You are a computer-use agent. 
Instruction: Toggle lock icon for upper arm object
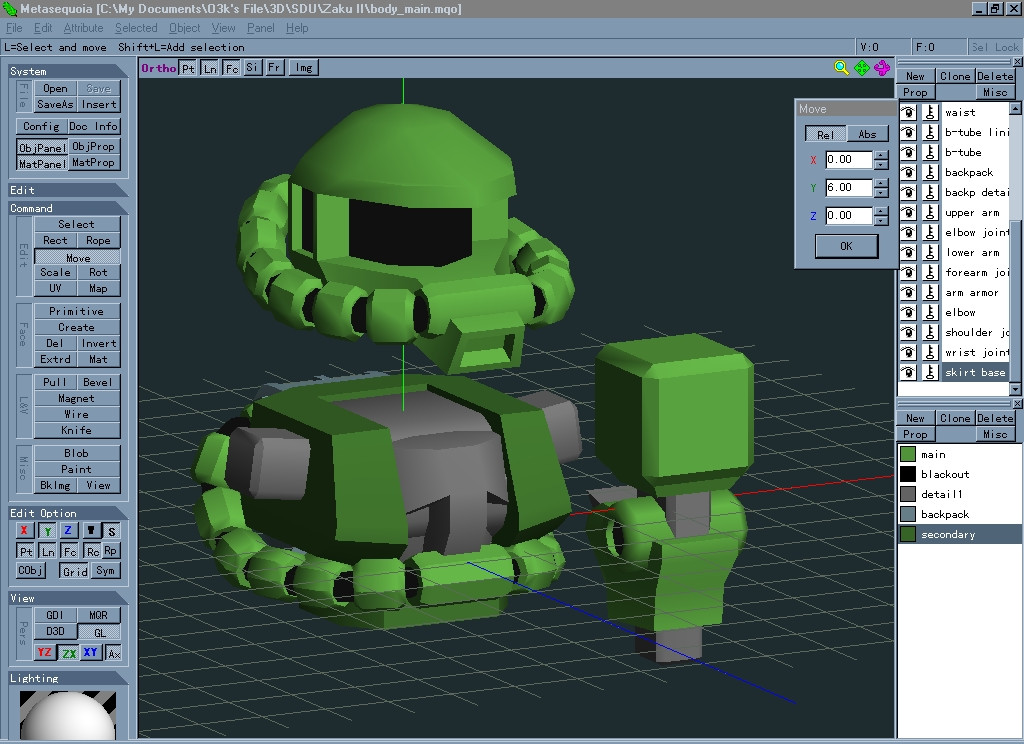[930, 212]
